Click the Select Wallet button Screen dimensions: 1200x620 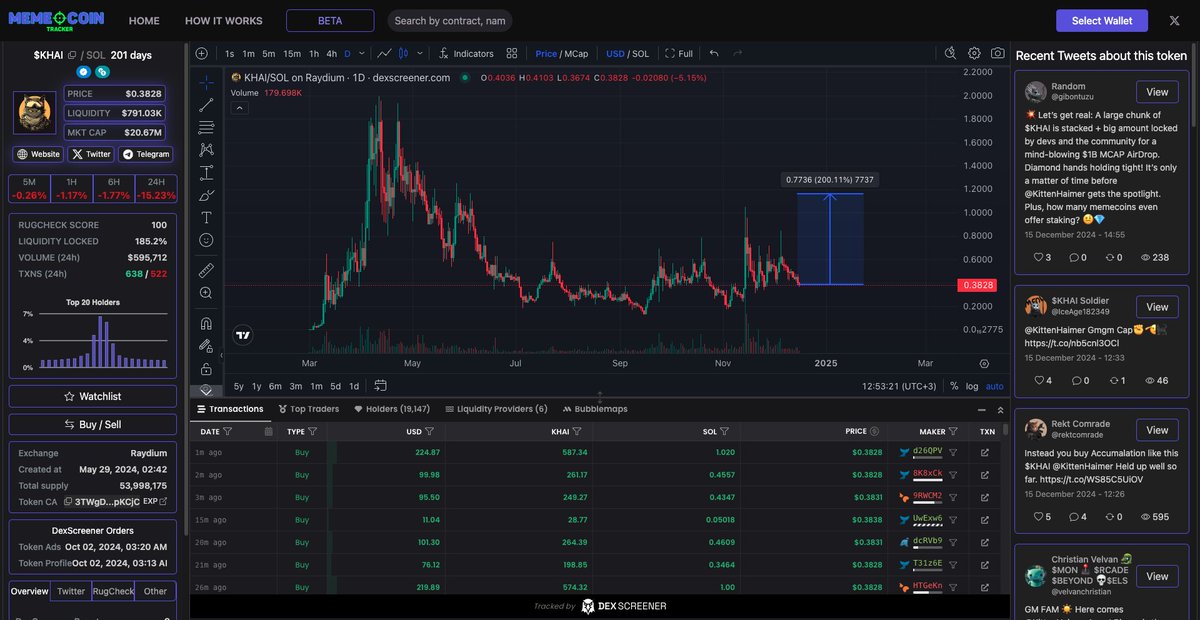1102,21
